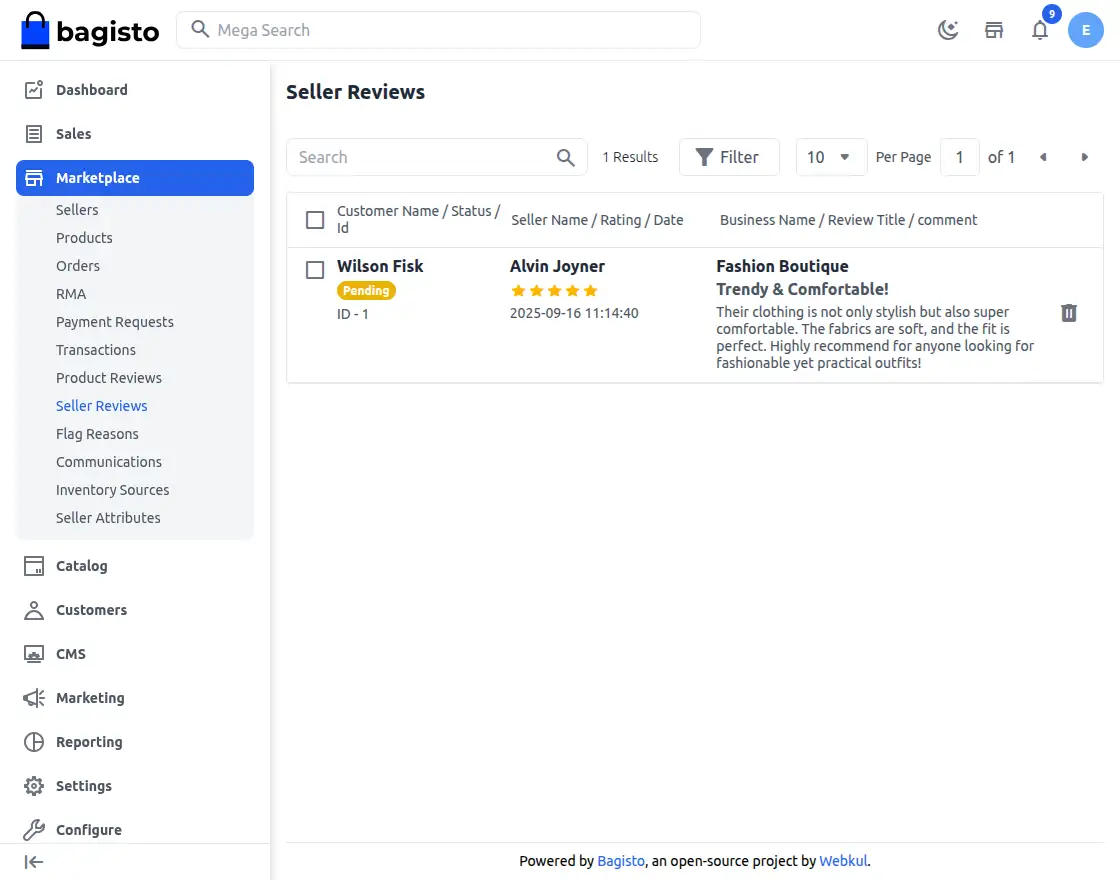1120x880 pixels.
Task: Open the per-page dropdown showing 10
Action: coord(831,157)
